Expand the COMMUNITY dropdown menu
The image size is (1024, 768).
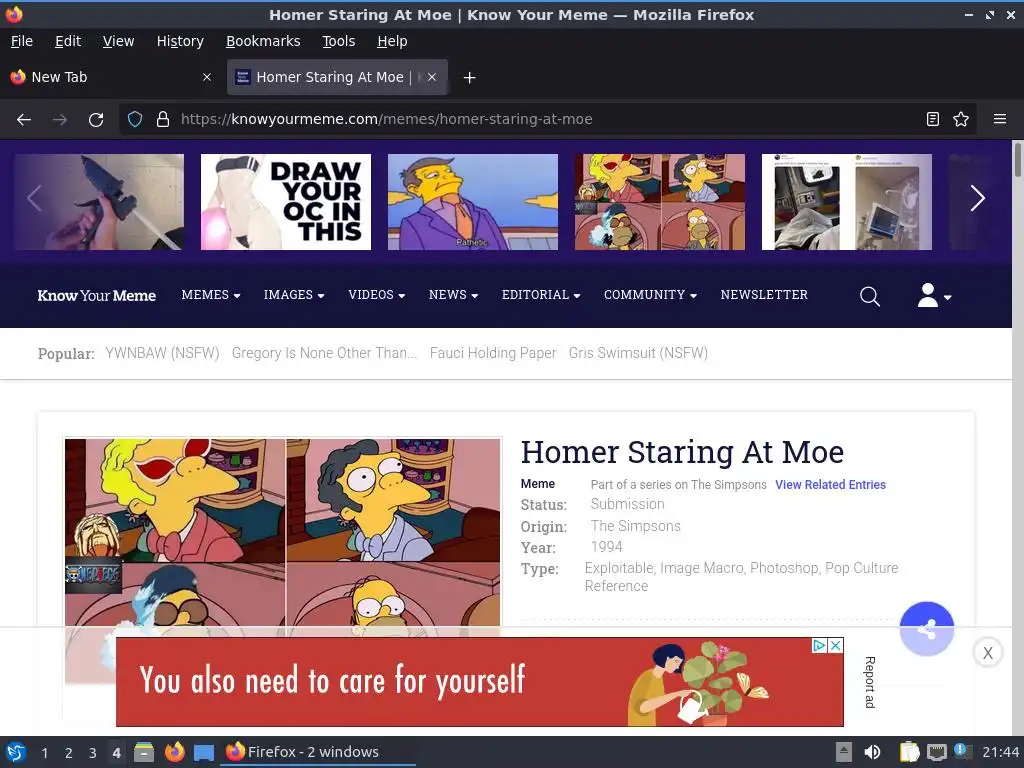650,295
